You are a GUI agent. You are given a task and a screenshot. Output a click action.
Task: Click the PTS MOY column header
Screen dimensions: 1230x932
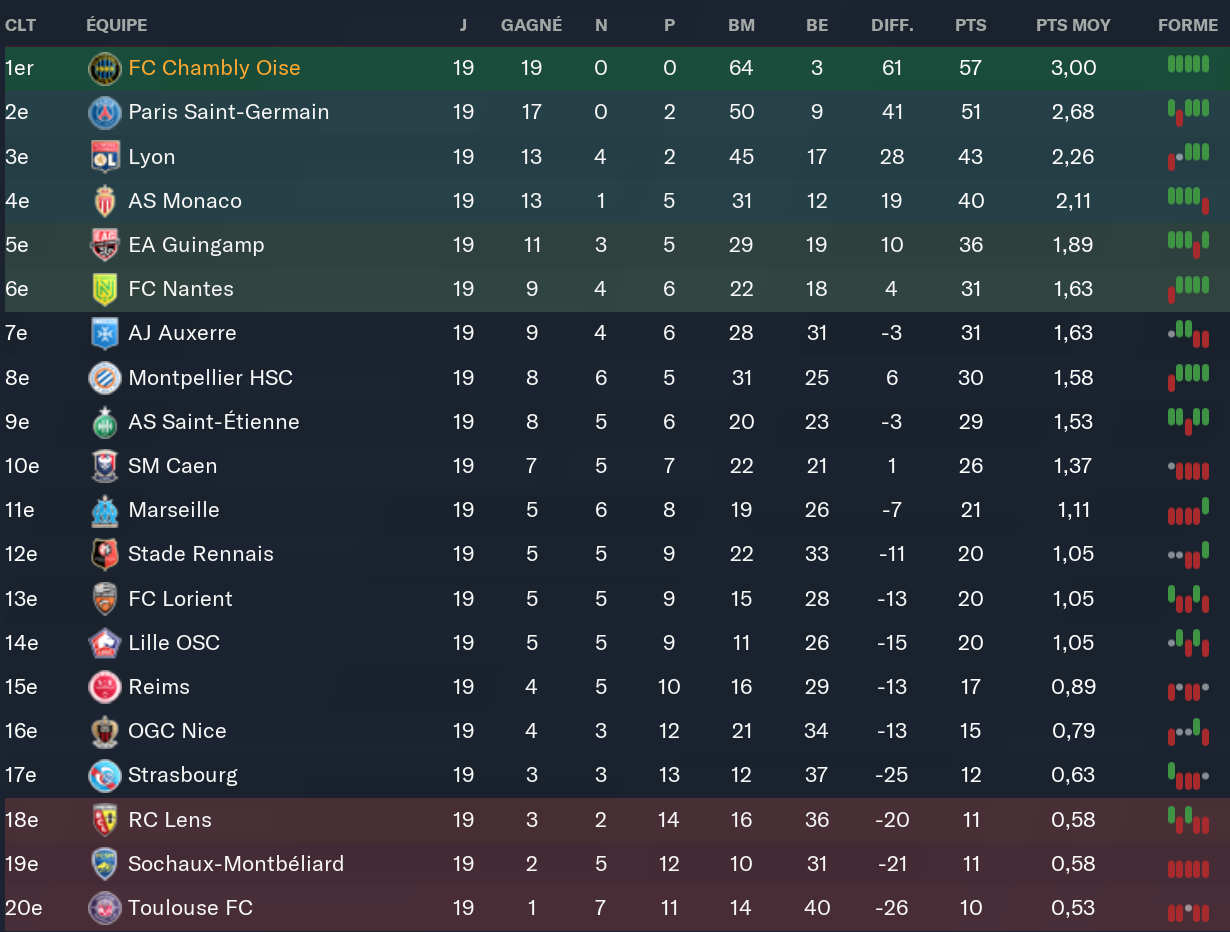(1073, 25)
